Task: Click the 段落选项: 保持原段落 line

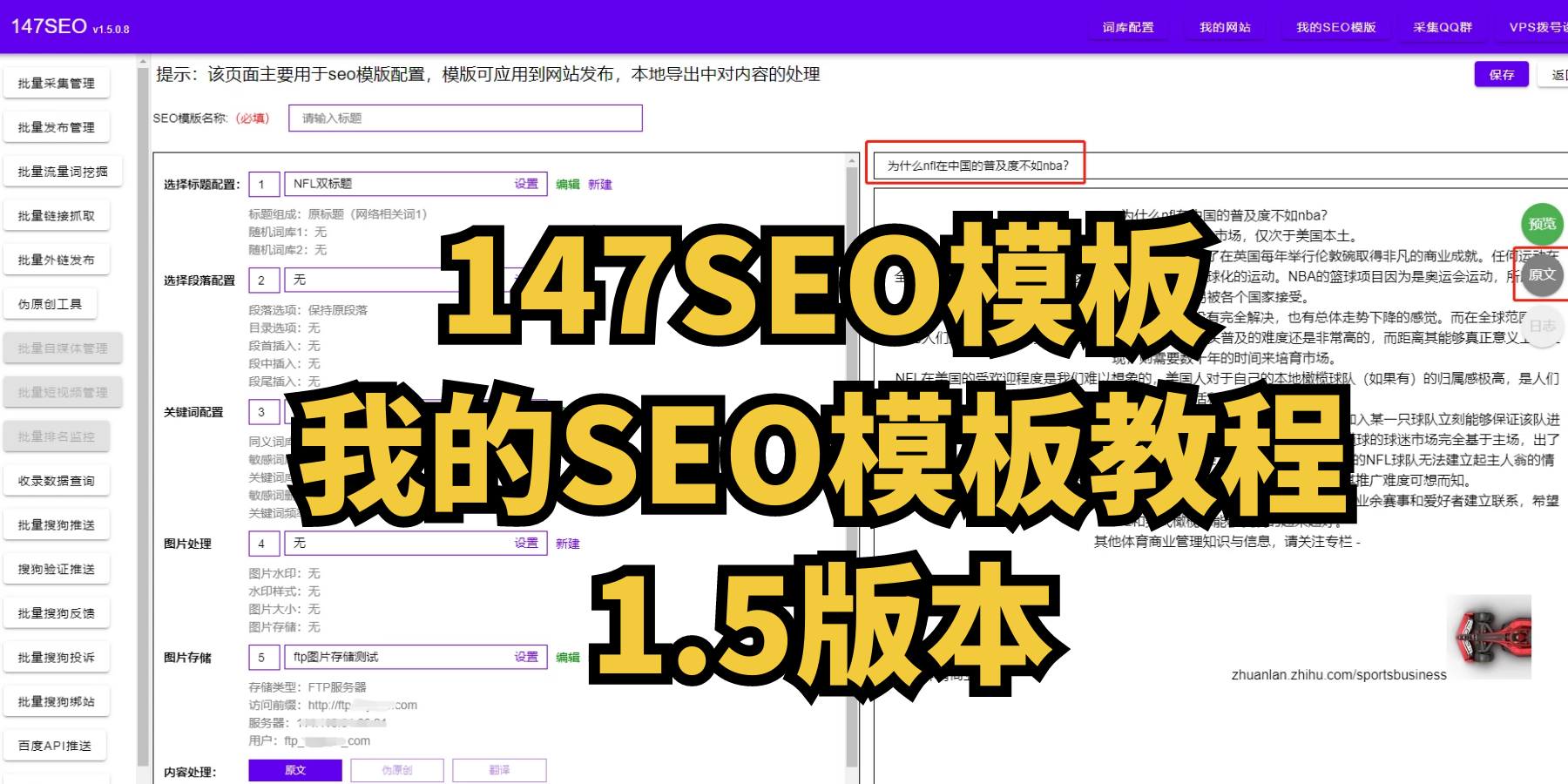Action: pyautogui.click(x=308, y=310)
